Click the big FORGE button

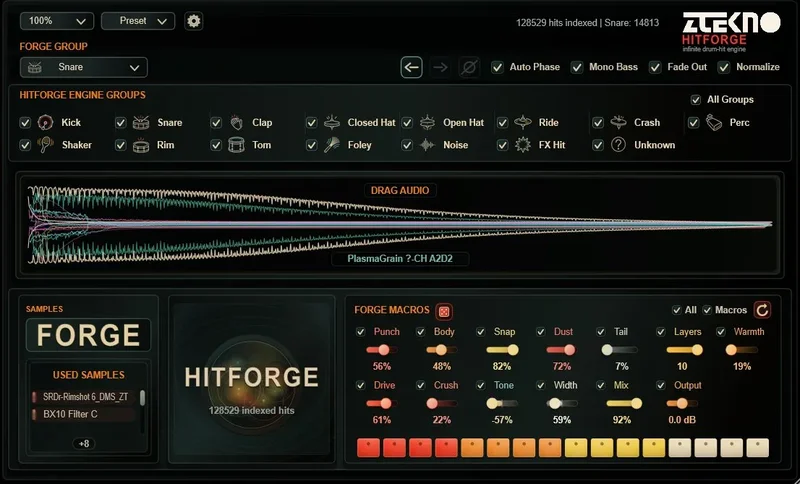coord(88,335)
